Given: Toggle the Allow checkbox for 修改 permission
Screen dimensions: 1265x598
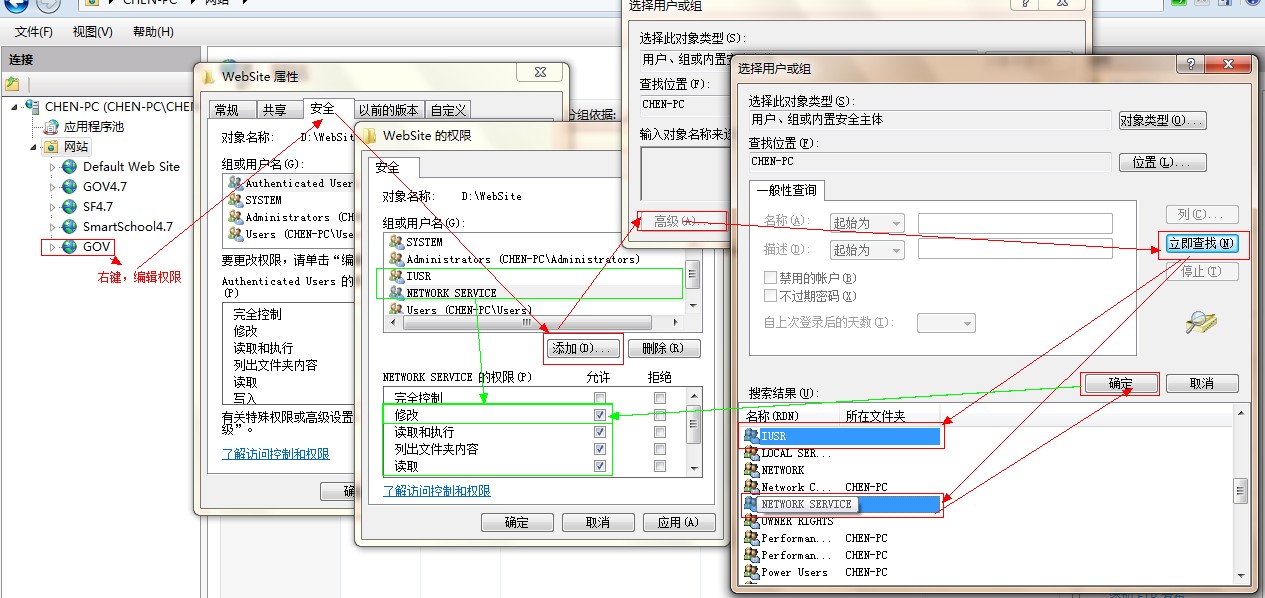Looking at the screenshot, I should click(x=599, y=414).
